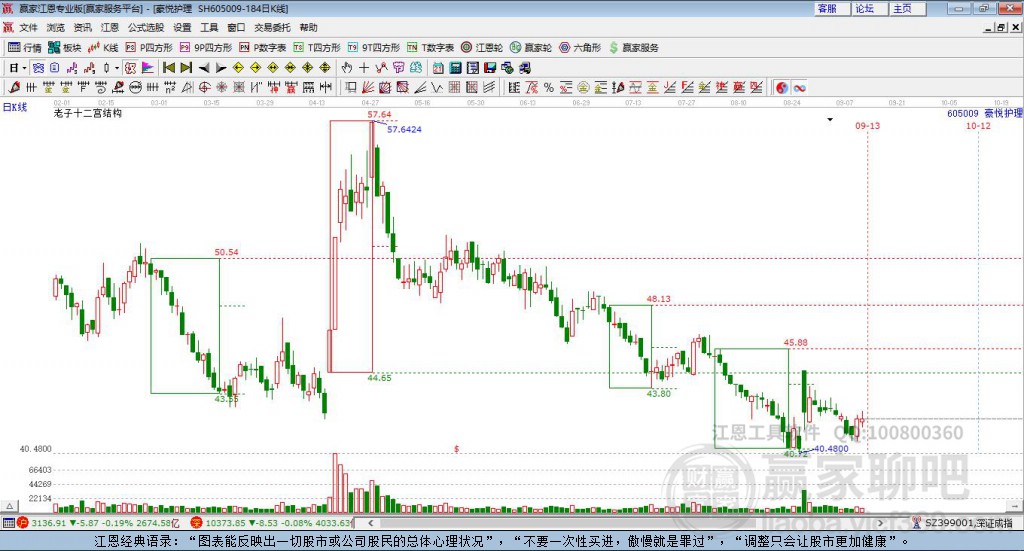Viewport: 1024px width, 551px height.
Task: Click the SZ399001 深证成指 status entry
Action: point(963,523)
